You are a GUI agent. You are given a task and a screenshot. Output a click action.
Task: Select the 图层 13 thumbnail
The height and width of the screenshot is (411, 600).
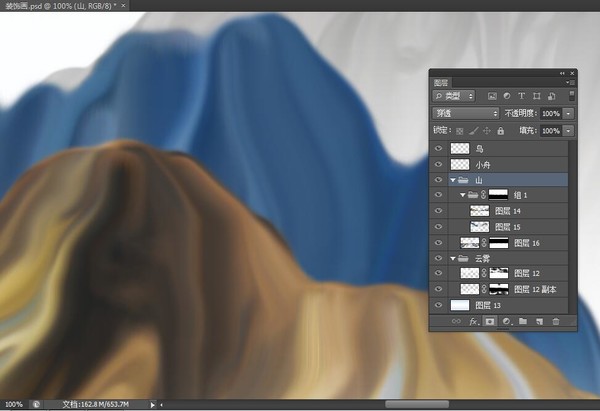(460, 305)
